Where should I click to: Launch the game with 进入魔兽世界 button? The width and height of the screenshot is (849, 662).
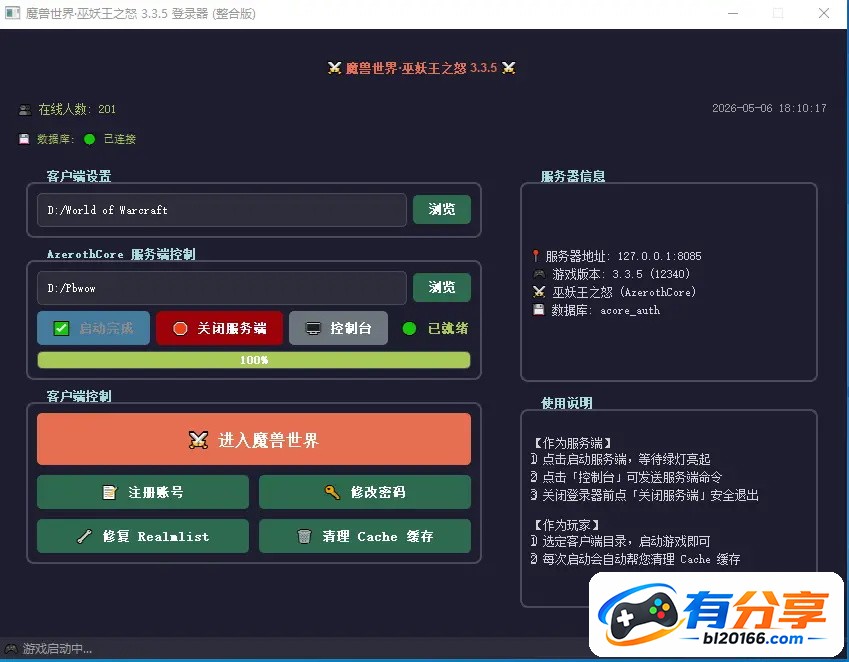(253, 439)
